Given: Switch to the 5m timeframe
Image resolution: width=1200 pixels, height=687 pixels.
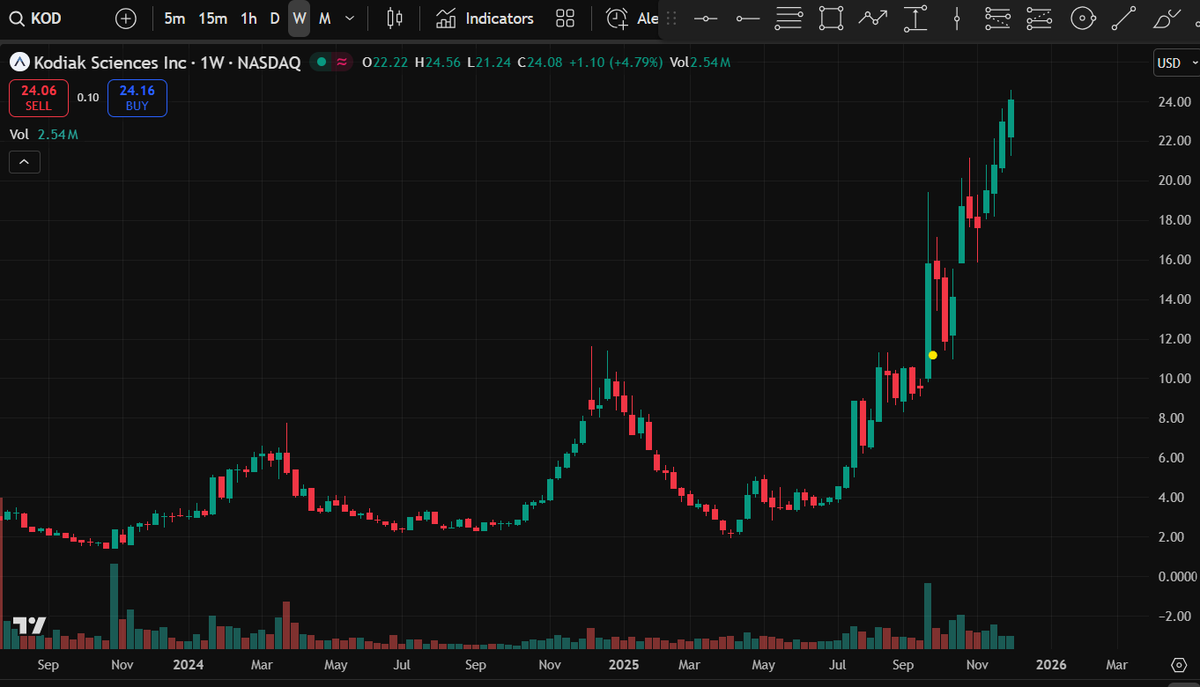Looking at the screenshot, I should (x=174, y=18).
